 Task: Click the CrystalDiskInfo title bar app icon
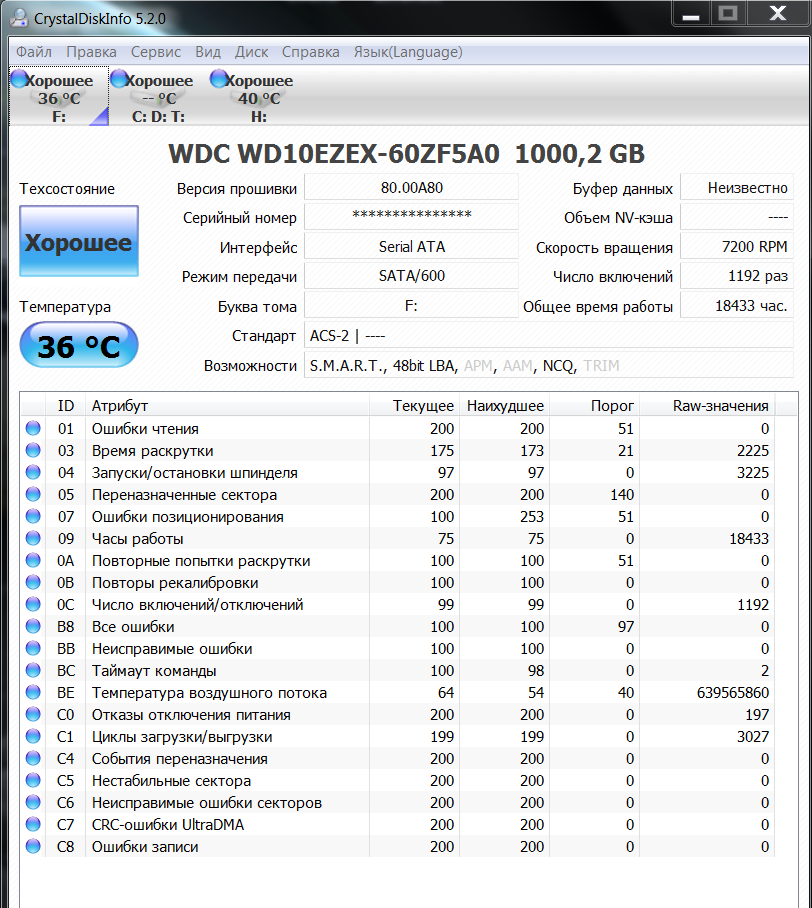pyautogui.click(x=19, y=19)
